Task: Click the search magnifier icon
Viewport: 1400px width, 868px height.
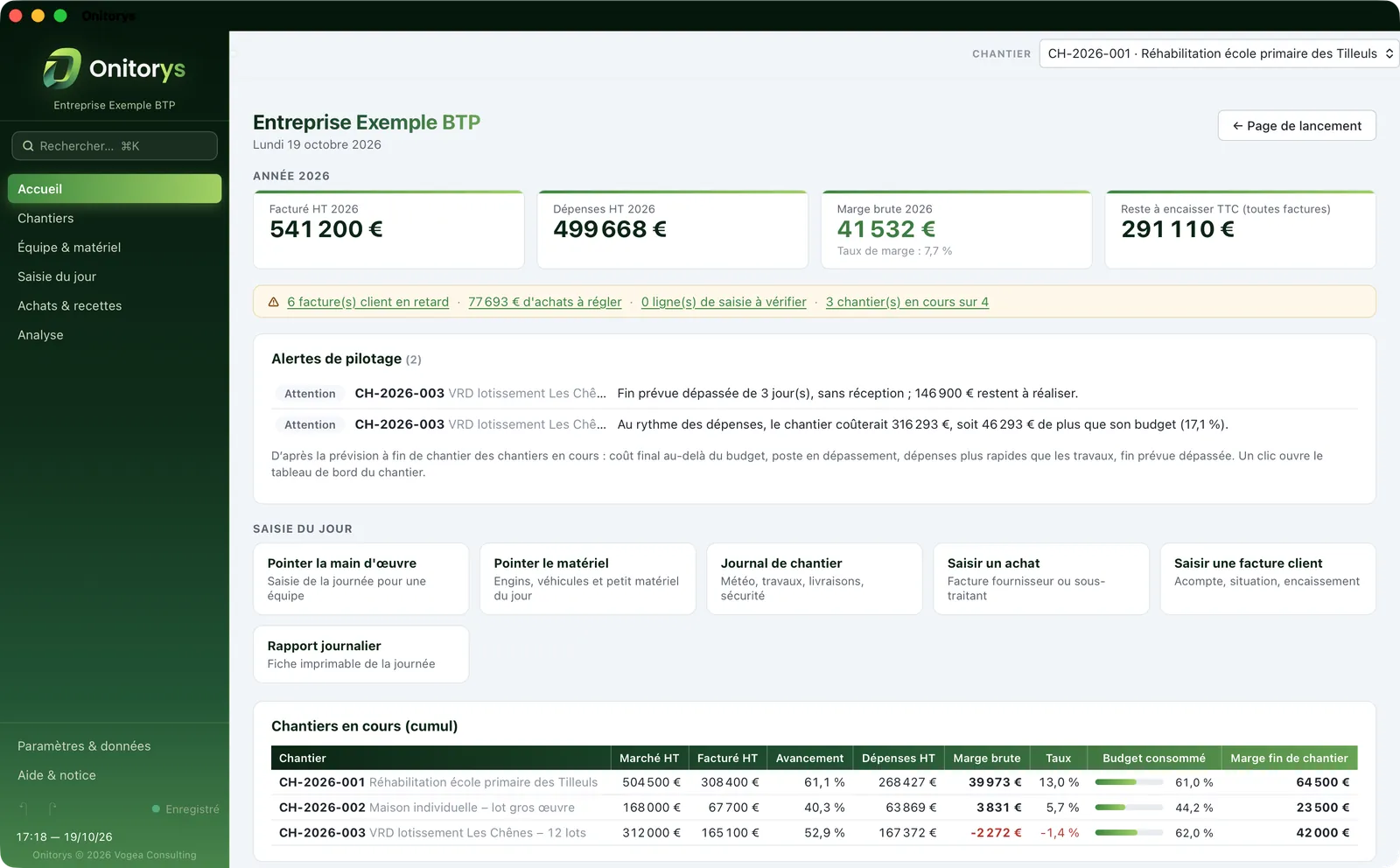Action: (28, 146)
